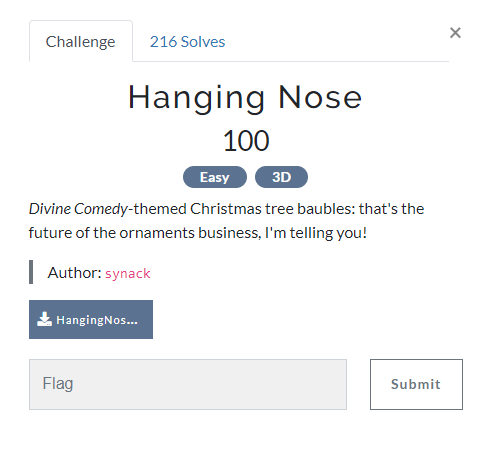Open the synack author link
The height and width of the screenshot is (451, 489).
pos(128,273)
